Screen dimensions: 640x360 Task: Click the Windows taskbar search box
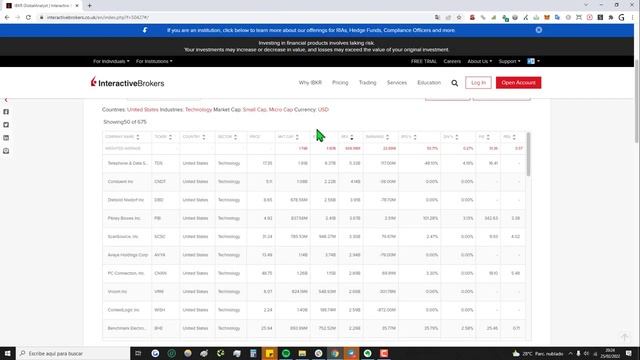73,353
